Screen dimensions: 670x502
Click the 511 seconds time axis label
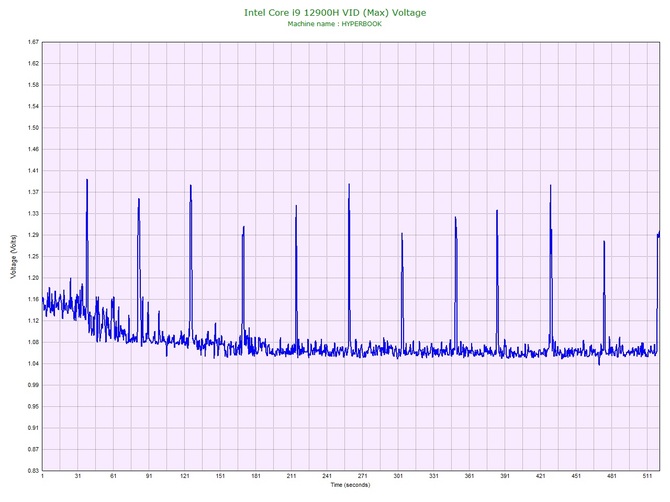[x=647, y=476]
